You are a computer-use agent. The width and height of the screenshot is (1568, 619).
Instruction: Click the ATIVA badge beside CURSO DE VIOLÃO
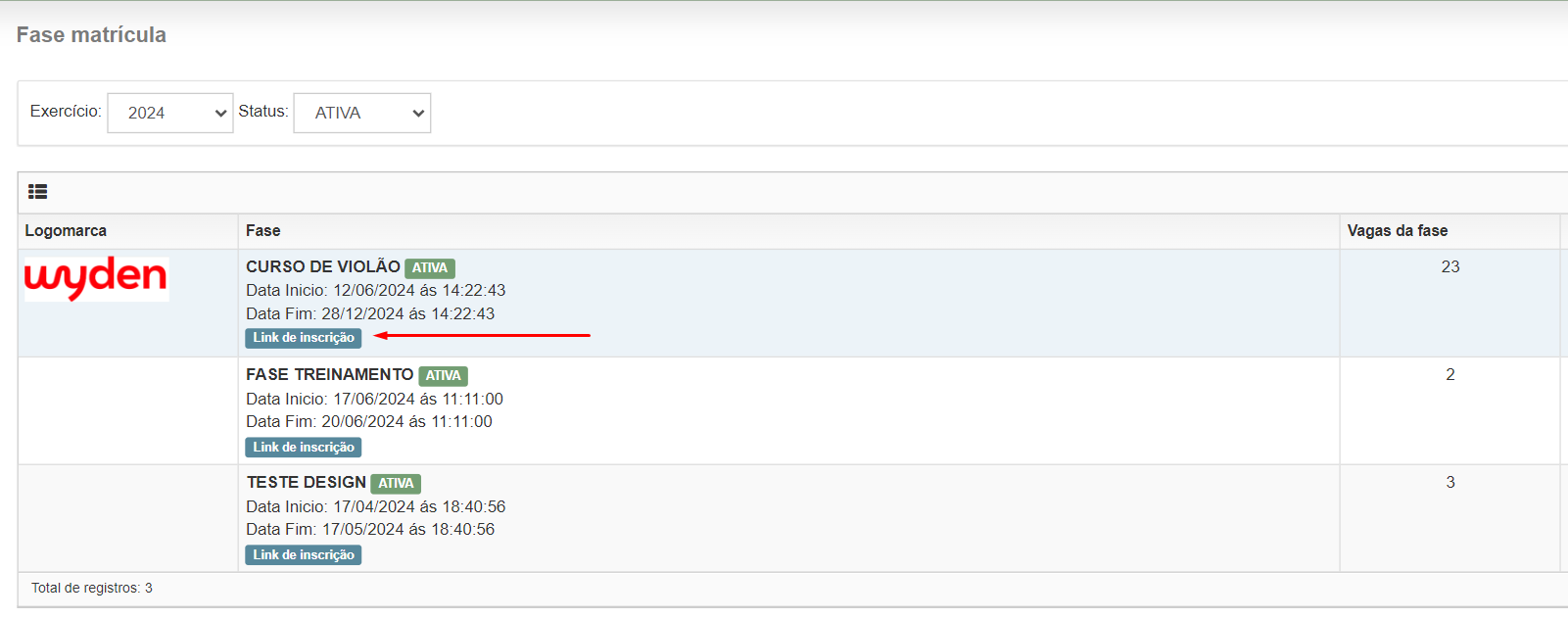pos(430,268)
